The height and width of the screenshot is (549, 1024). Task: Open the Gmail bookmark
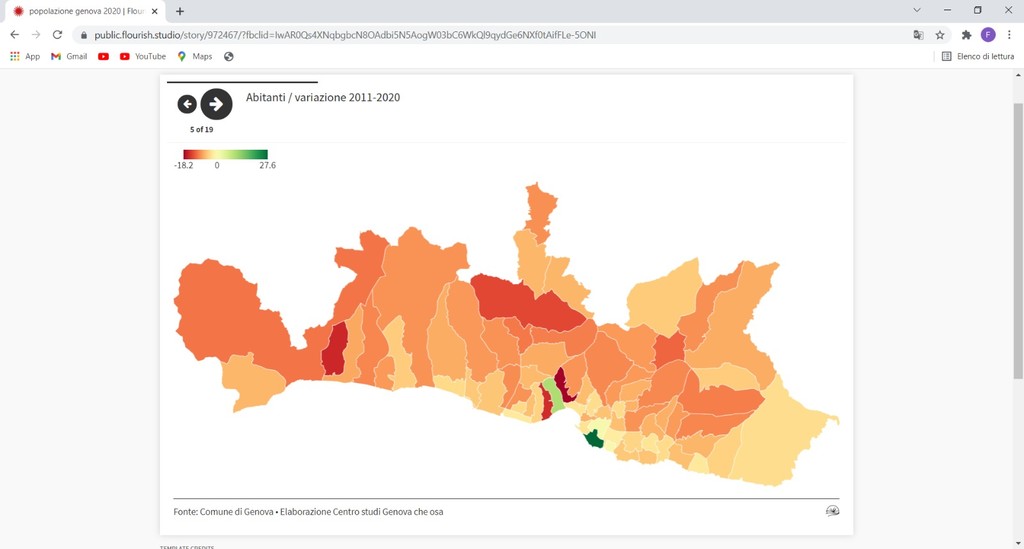coord(69,56)
